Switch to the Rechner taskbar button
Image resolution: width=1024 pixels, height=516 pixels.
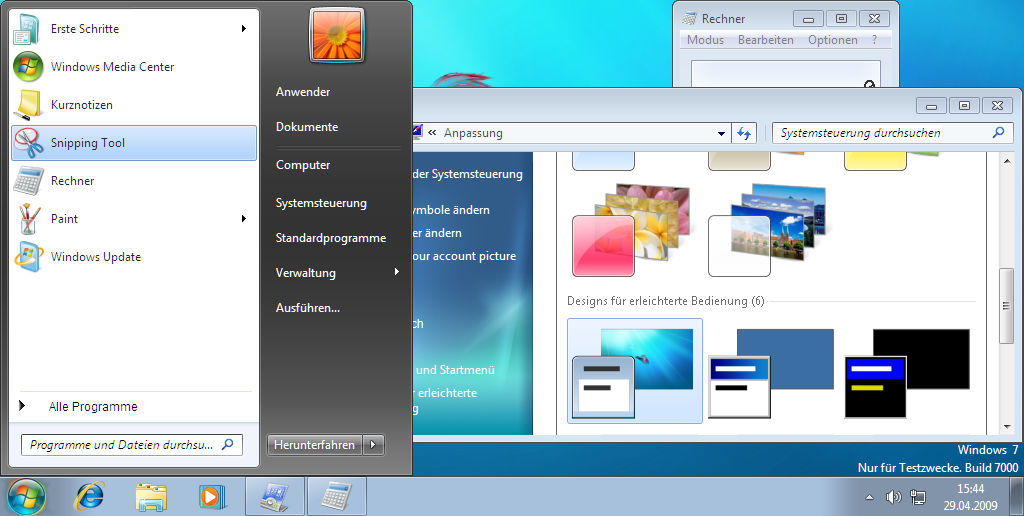point(337,496)
